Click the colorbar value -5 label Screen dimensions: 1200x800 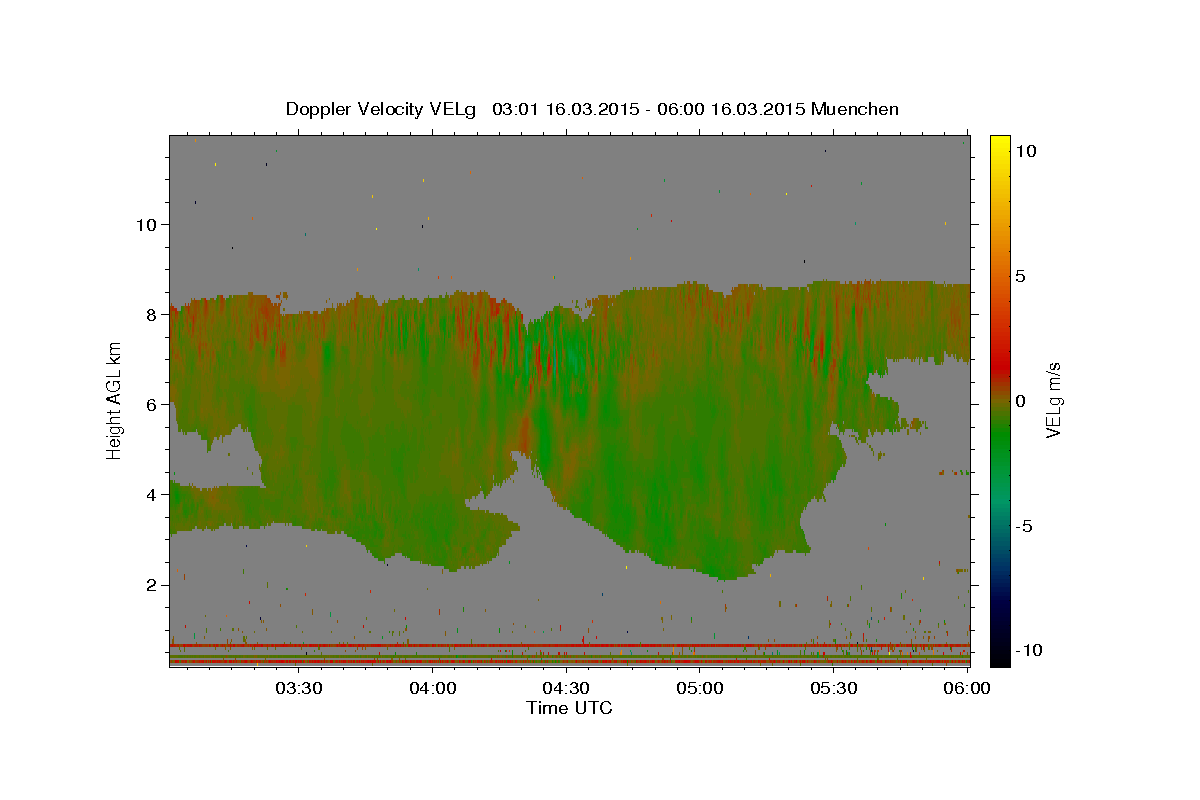1023,525
